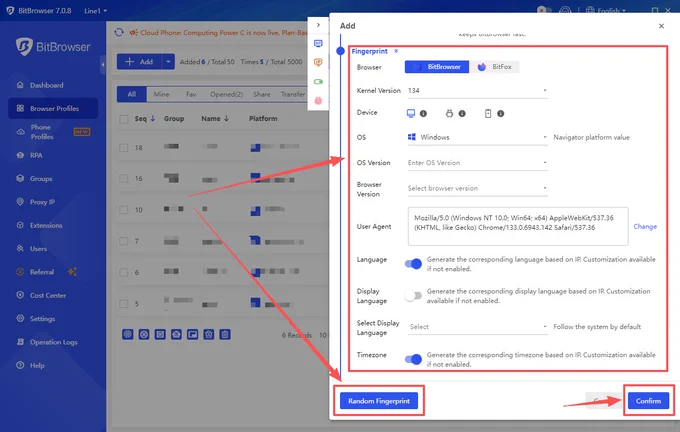The height and width of the screenshot is (432, 680).
Task: Click the chevron atop the dialog side strip
Action: 318,25
